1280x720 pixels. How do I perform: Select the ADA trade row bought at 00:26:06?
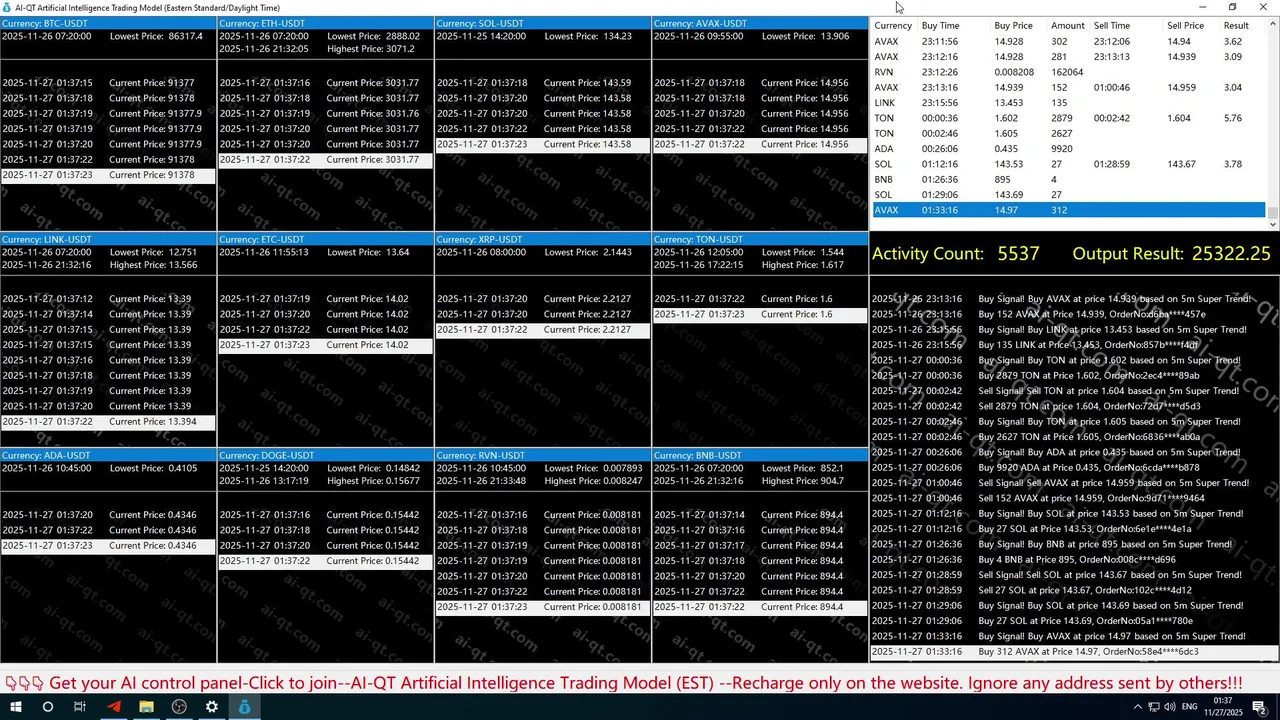1069,149
